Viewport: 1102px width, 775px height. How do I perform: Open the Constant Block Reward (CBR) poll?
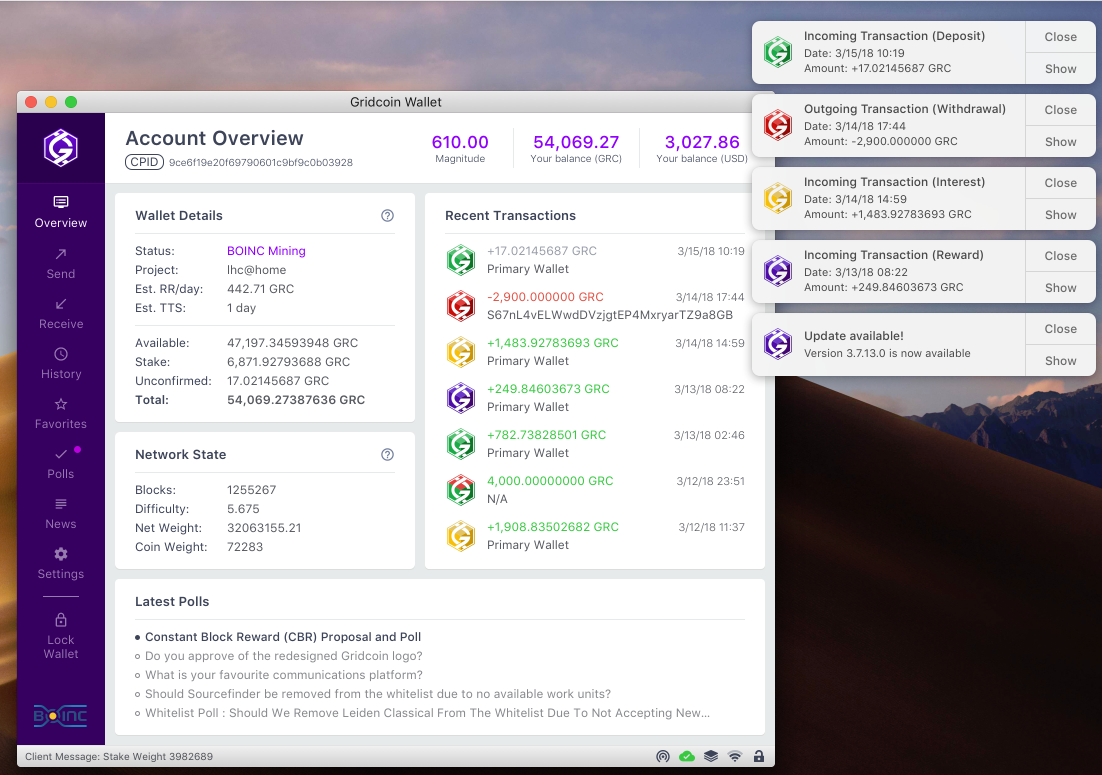tap(283, 637)
